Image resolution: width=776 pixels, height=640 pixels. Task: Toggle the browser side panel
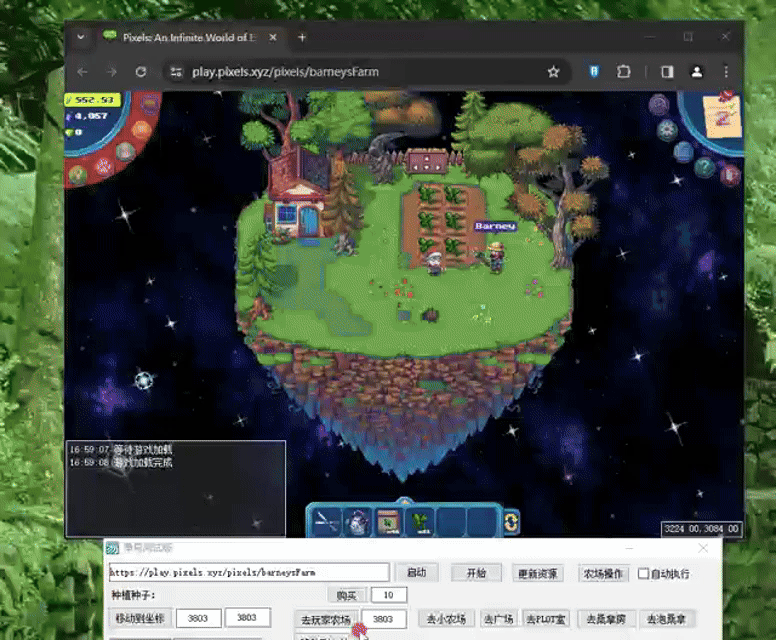click(667, 72)
